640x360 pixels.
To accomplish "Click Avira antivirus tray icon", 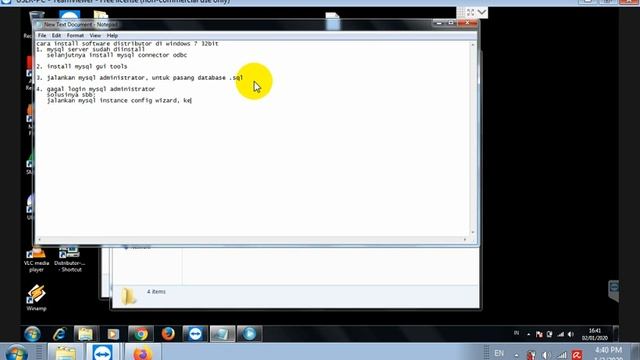I will click(577, 355).
